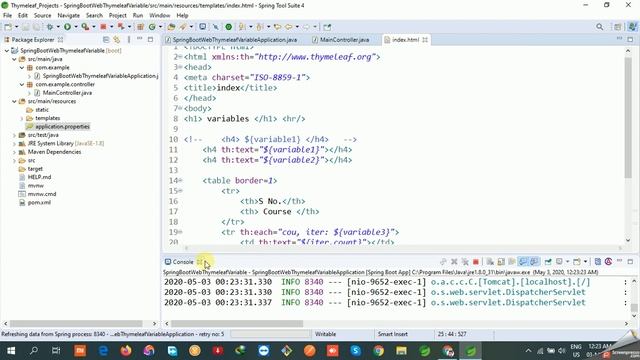Collapse the src/main/java folder

click(14, 59)
